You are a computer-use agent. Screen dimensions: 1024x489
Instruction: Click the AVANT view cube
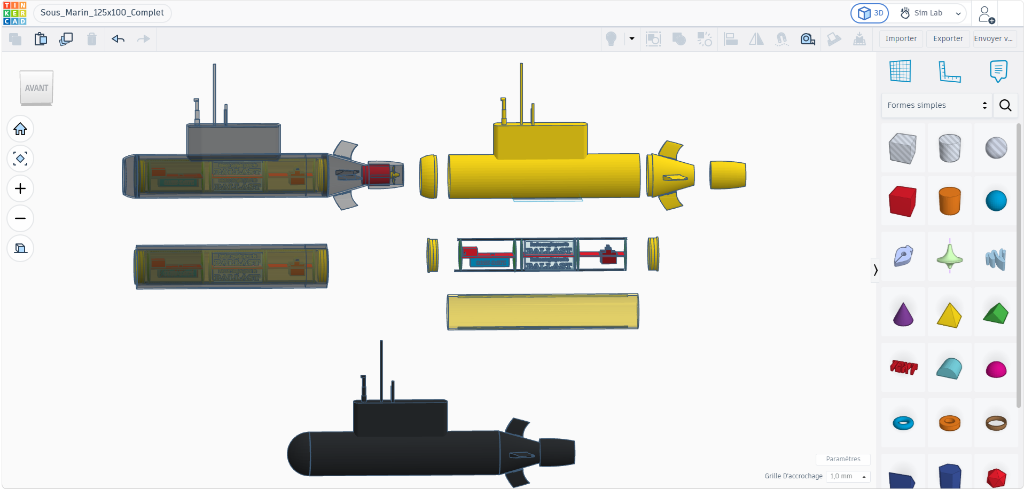[x=37, y=88]
